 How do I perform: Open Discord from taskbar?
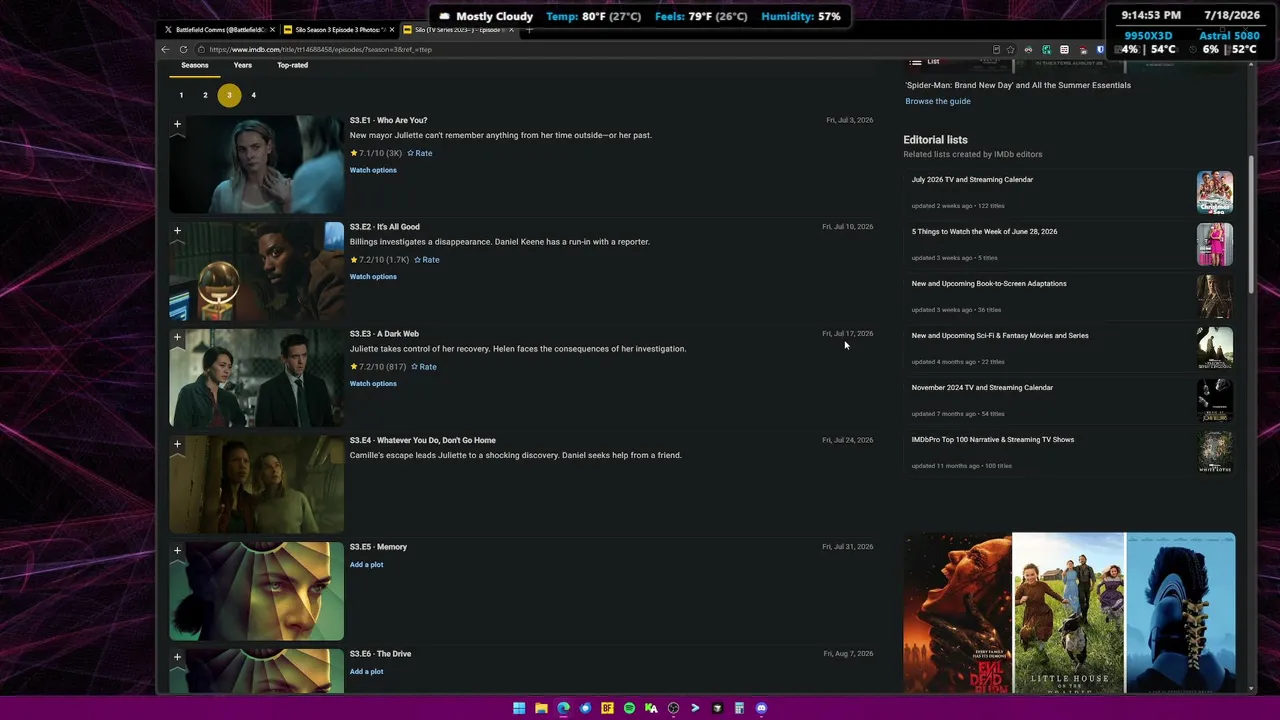pyautogui.click(x=761, y=708)
